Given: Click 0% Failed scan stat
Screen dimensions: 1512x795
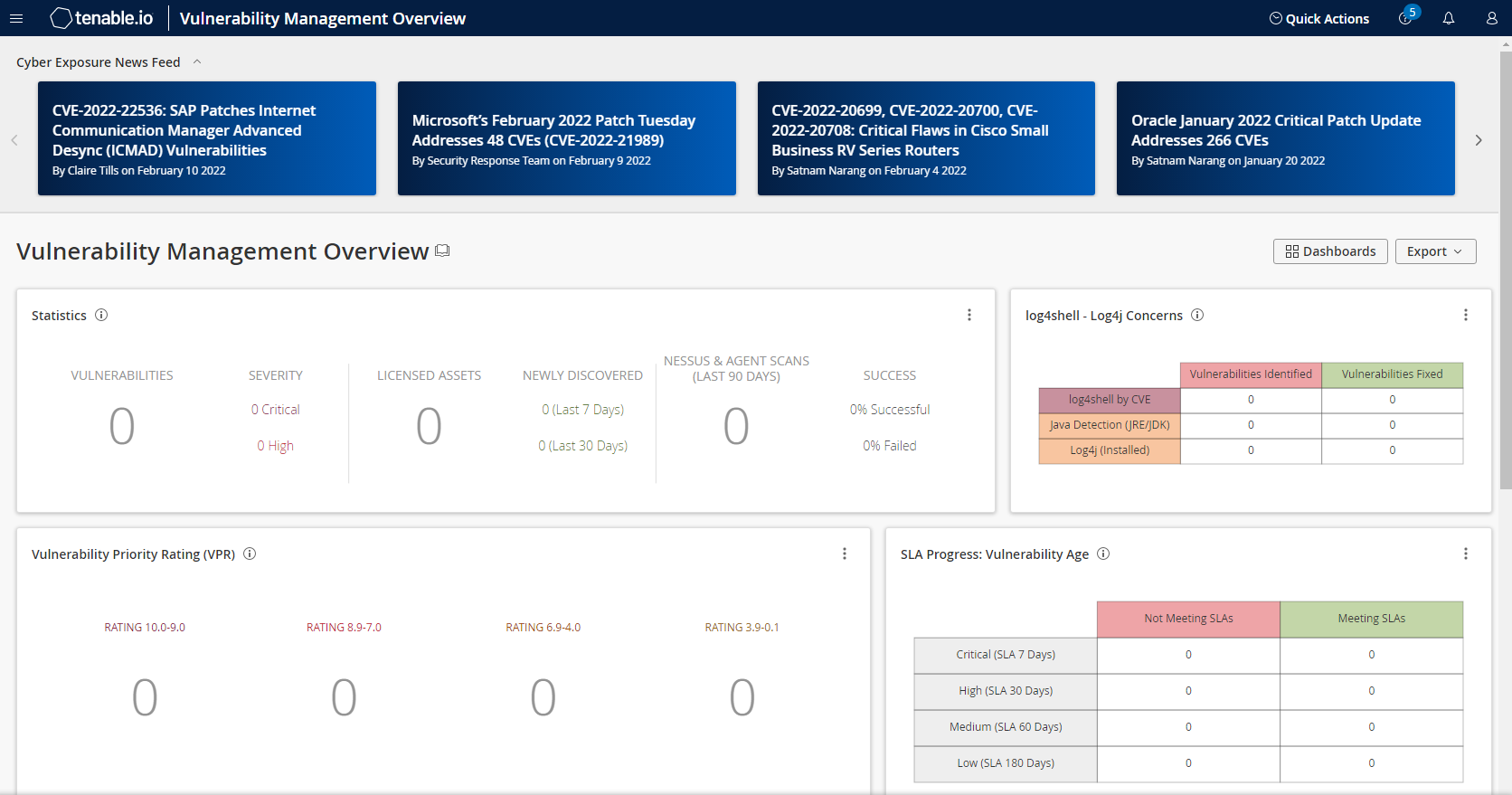Looking at the screenshot, I should click(890, 446).
